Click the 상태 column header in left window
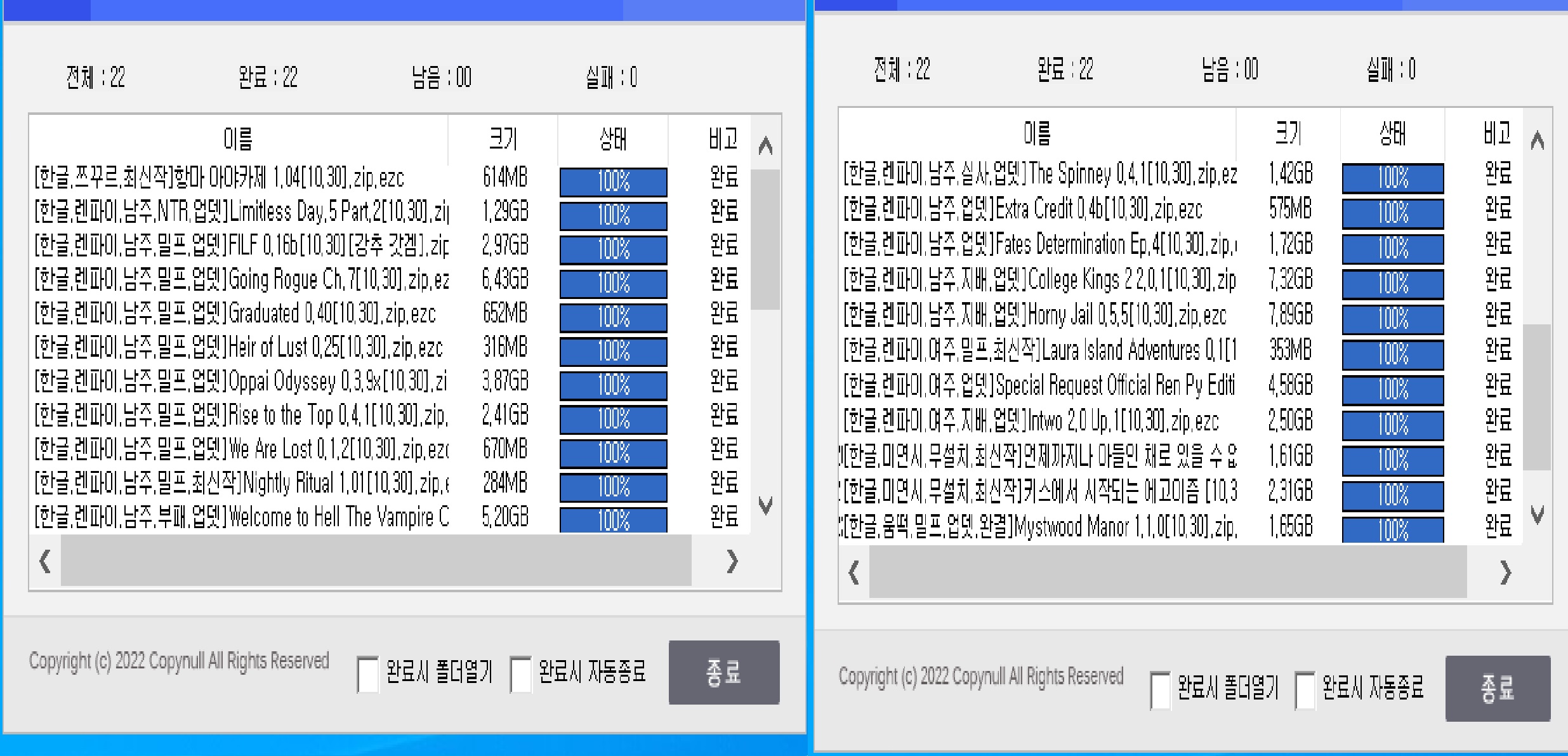This screenshot has height=756, width=1568. pos(611,139)
